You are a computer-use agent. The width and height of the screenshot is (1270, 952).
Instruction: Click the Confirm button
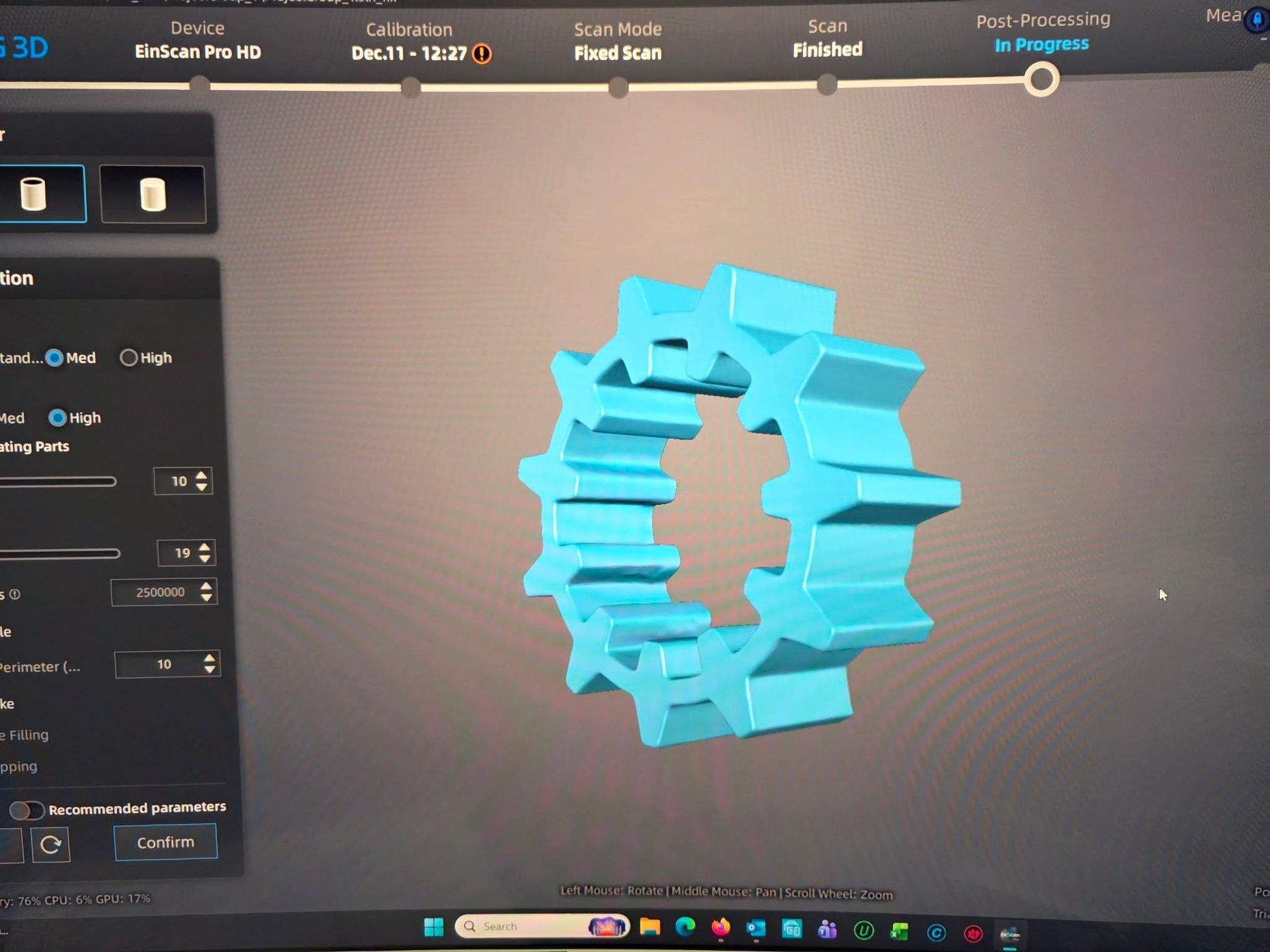pos(165,842)
